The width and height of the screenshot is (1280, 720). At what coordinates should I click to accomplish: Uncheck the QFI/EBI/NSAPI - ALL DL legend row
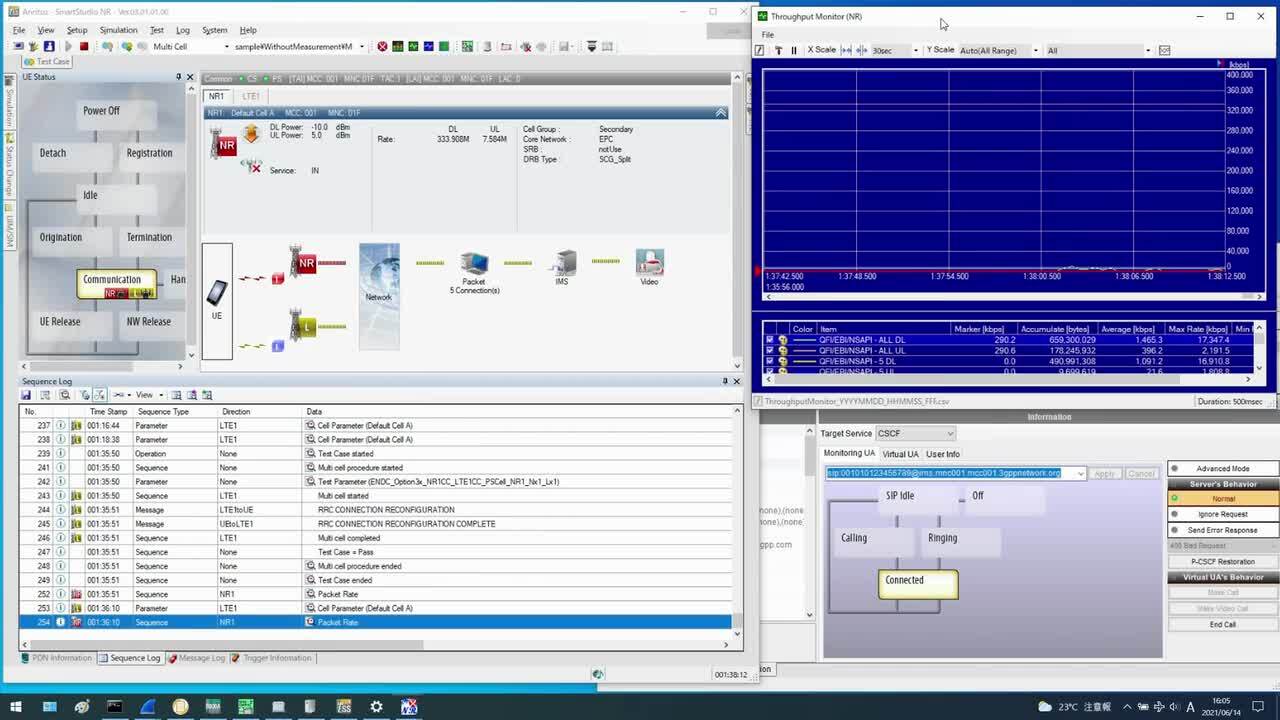(769, 339)
